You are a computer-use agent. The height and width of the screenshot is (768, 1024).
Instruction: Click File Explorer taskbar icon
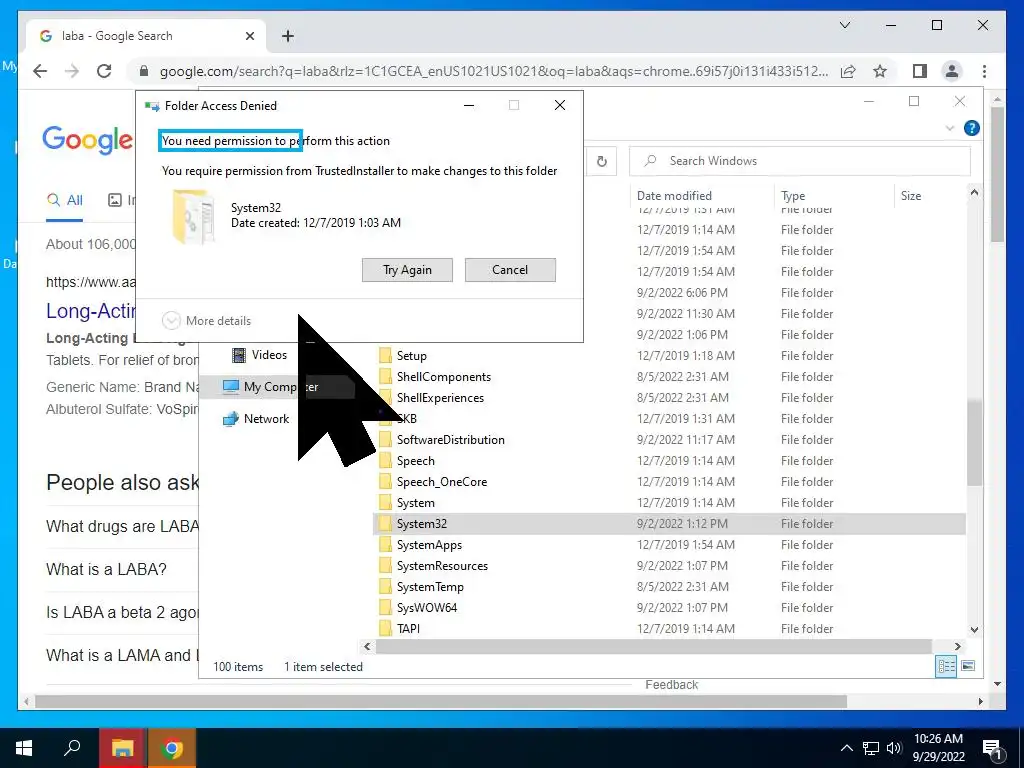click(x=123, y=748)
